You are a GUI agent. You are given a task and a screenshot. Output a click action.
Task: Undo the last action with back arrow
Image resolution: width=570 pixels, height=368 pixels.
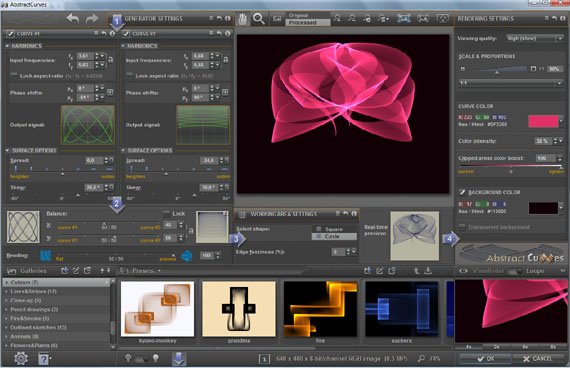[72, 18]
